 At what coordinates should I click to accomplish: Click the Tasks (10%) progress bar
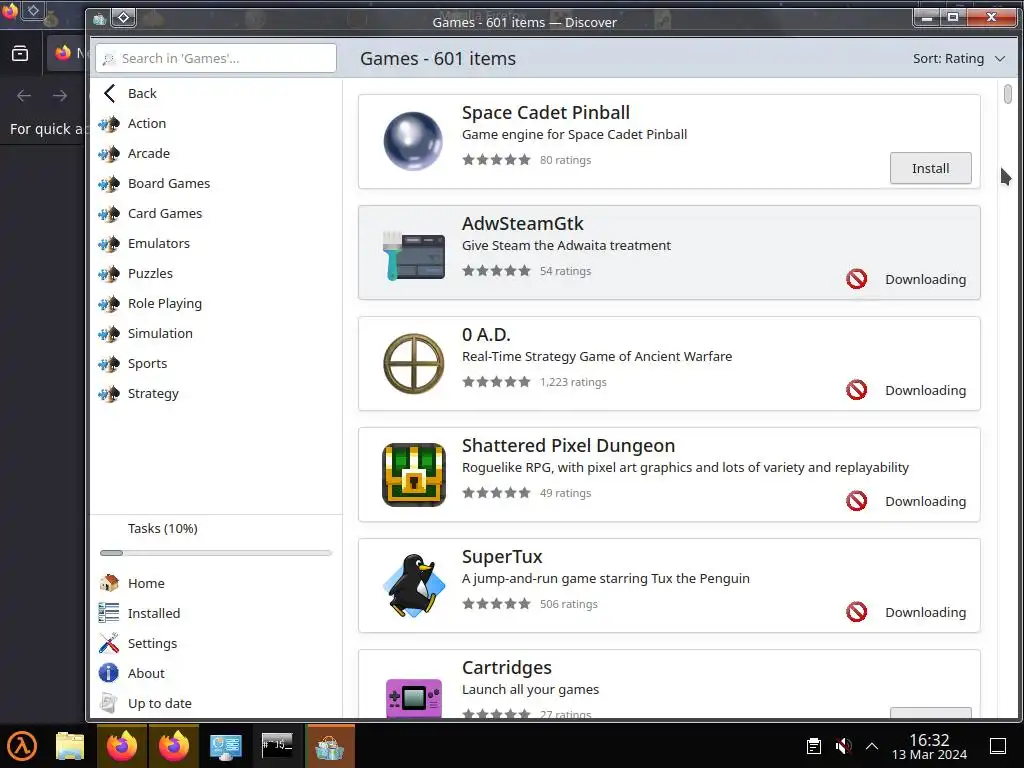216,552
